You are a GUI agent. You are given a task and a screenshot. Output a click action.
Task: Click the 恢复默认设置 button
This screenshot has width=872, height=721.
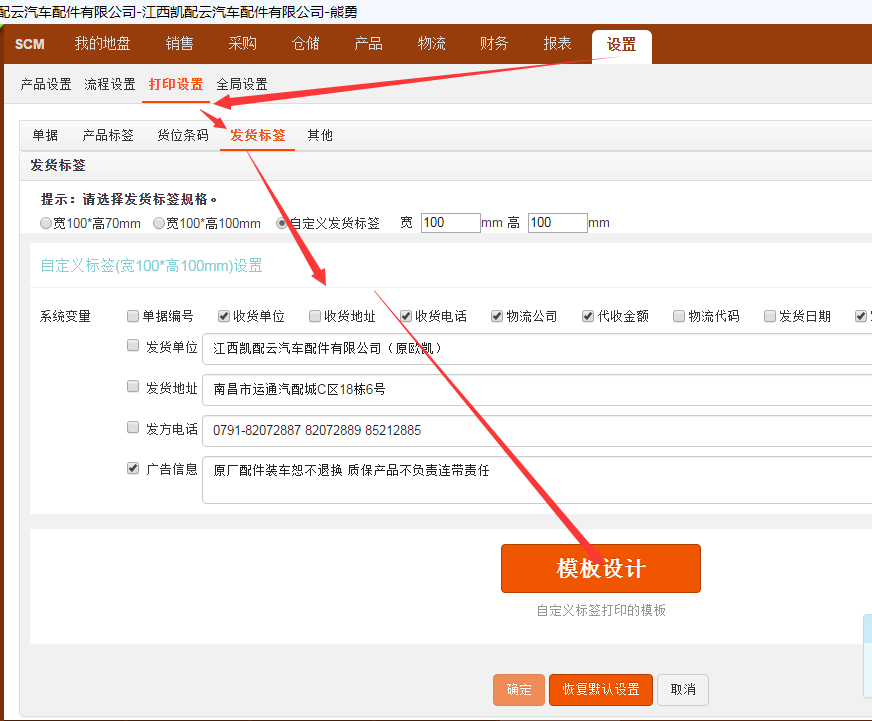(x=600, y=690)
